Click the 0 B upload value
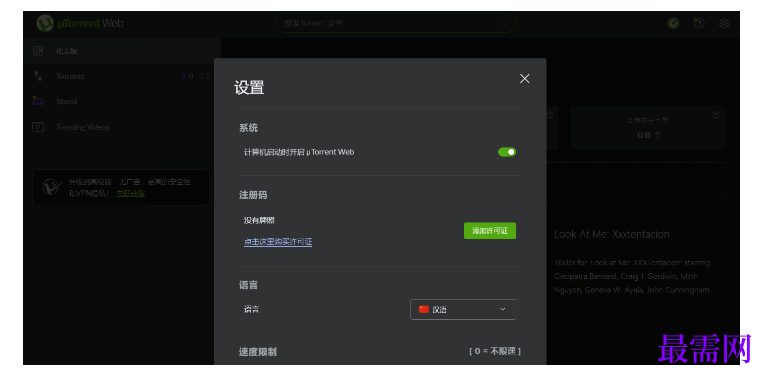Screen dimensions: 770x380 tap(648, 135)
